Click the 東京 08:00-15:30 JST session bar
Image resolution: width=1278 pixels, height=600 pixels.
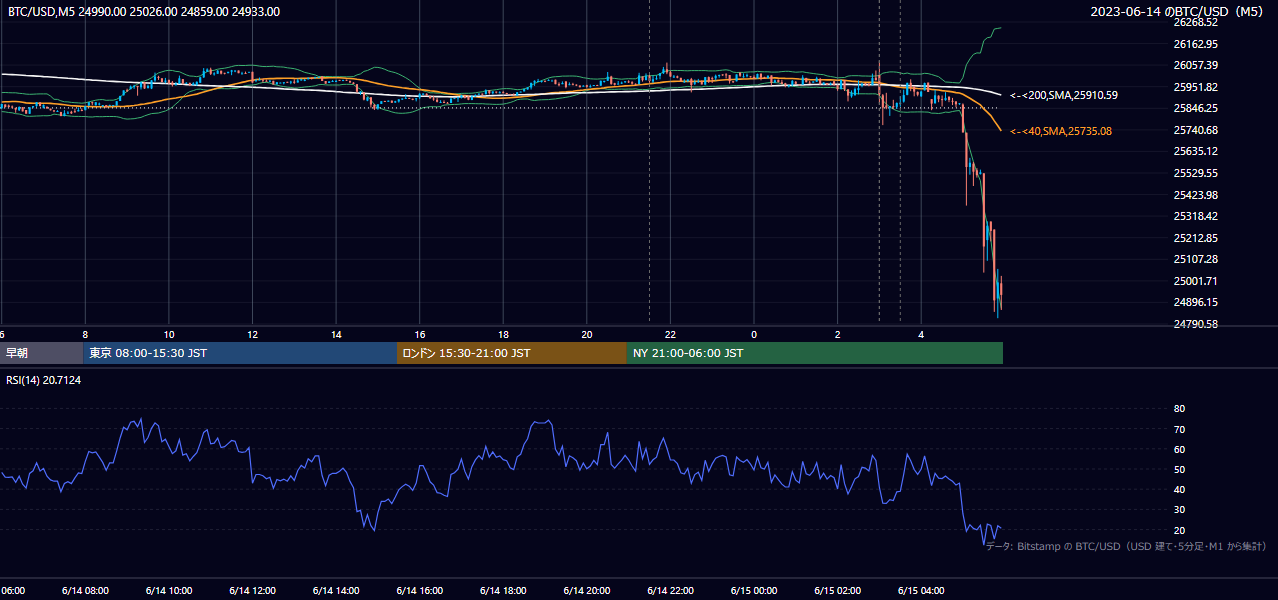click(x=240, y=353)
